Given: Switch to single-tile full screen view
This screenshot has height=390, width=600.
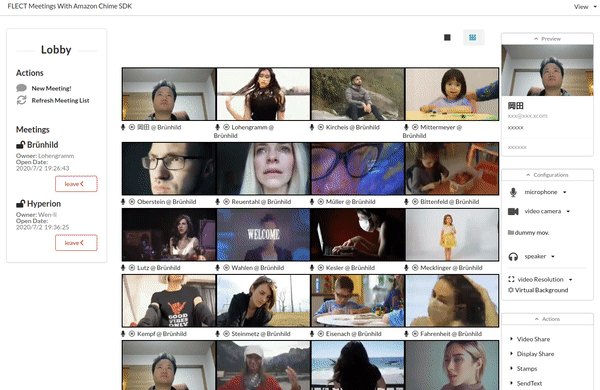Looking at the screenshot, I should (x=447, y=38).
